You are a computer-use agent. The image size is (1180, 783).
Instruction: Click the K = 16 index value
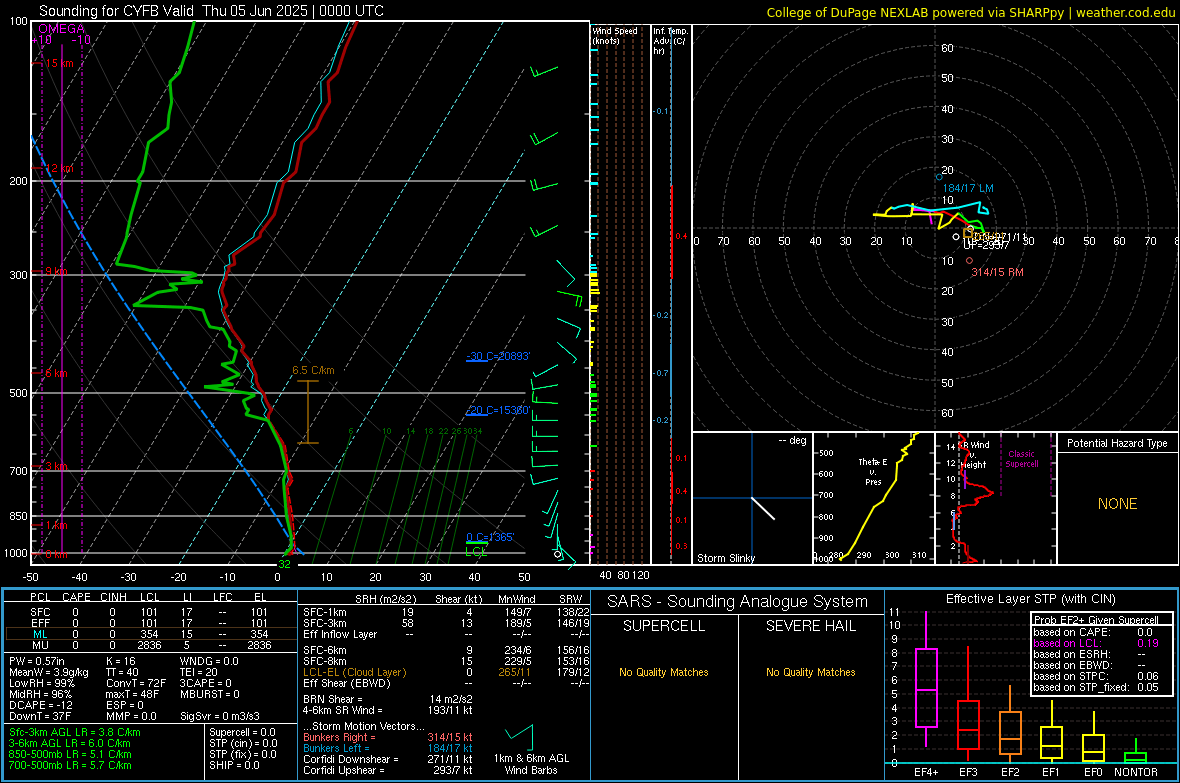[120, 661]
